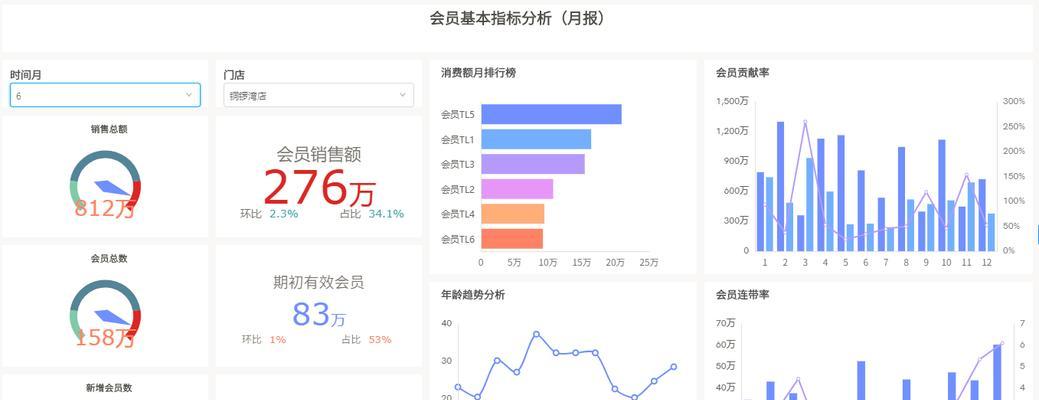Click the purple line peak at month 3
Screen dimensions: 1039x400
pos(805,123)
